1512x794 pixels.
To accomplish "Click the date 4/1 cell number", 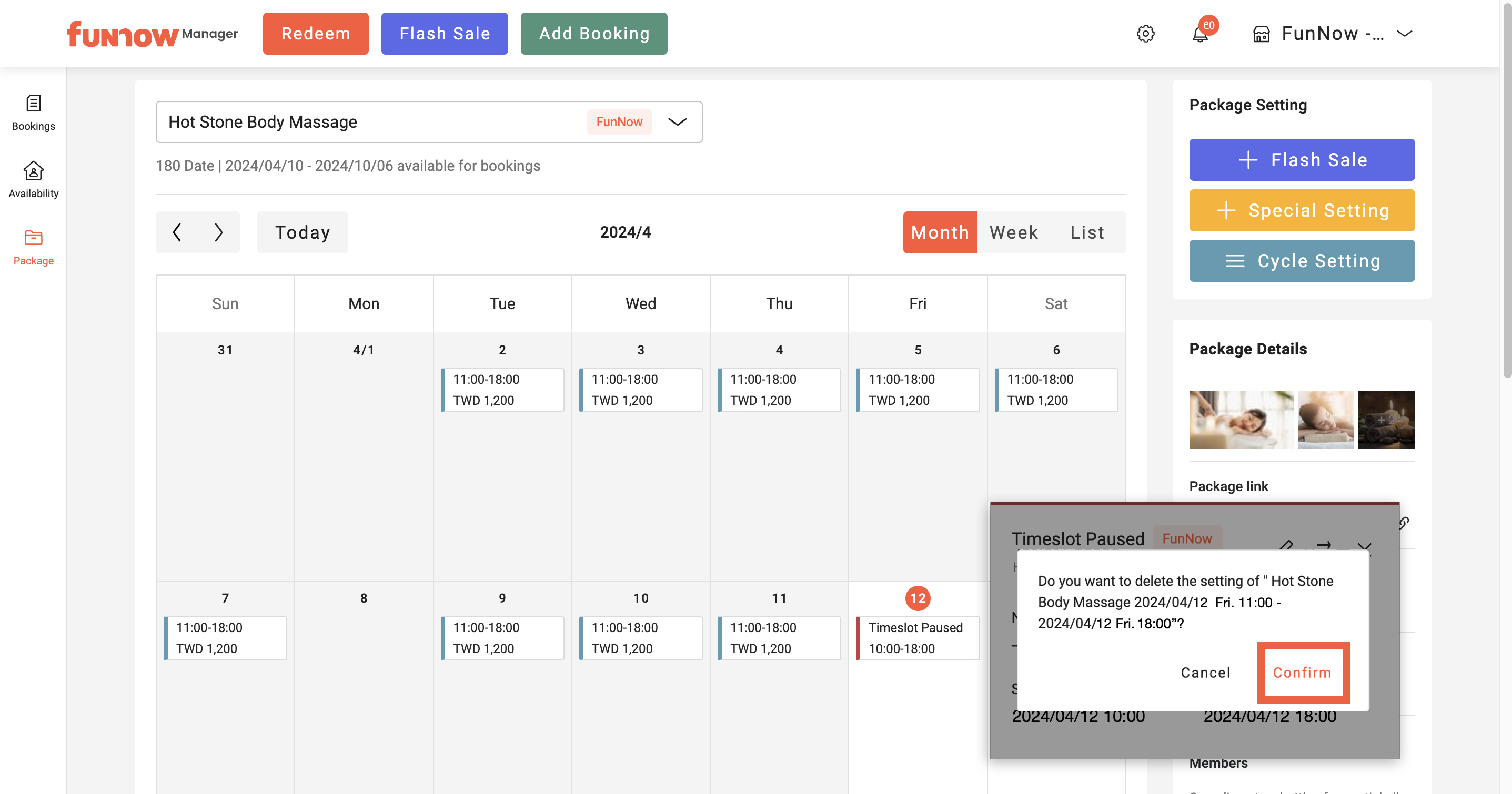I will [x=364, y=350].
